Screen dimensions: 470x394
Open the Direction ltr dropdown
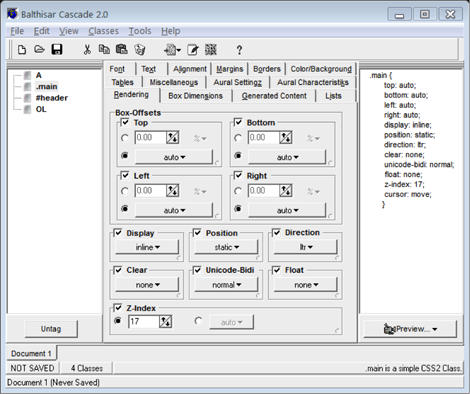tap(306, 247)
